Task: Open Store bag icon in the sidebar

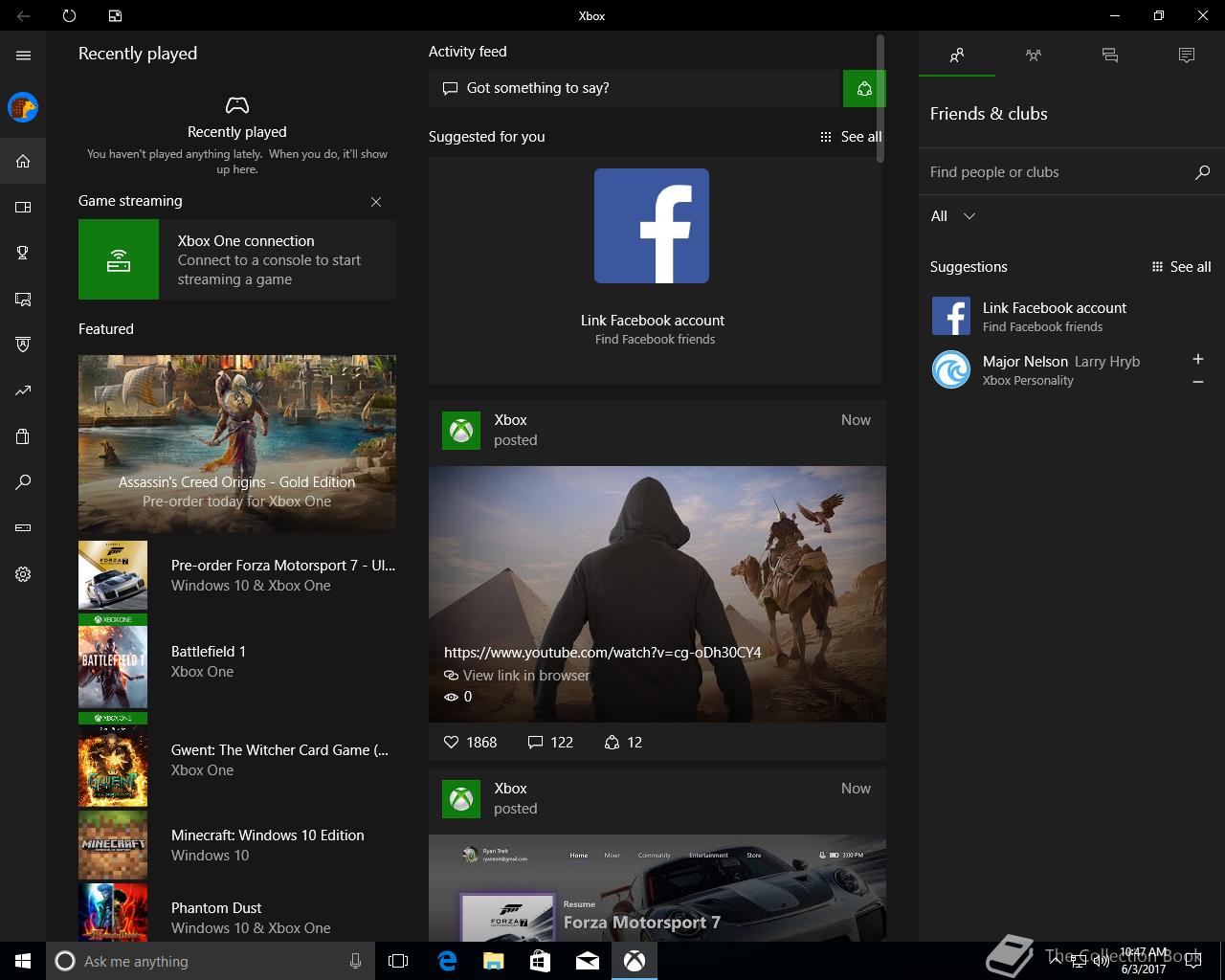Action: tap(23, 436)
